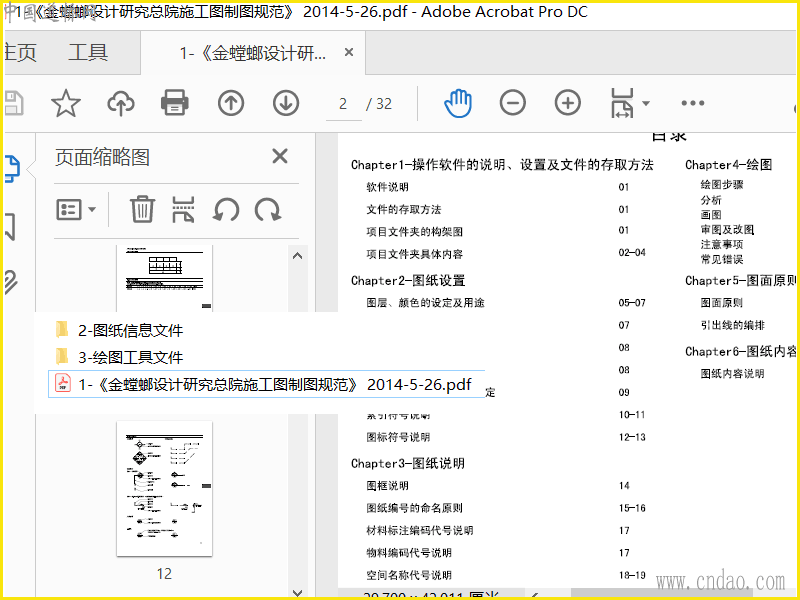Open attachments paperclip sidebar icon

click(x=11, y=282)
